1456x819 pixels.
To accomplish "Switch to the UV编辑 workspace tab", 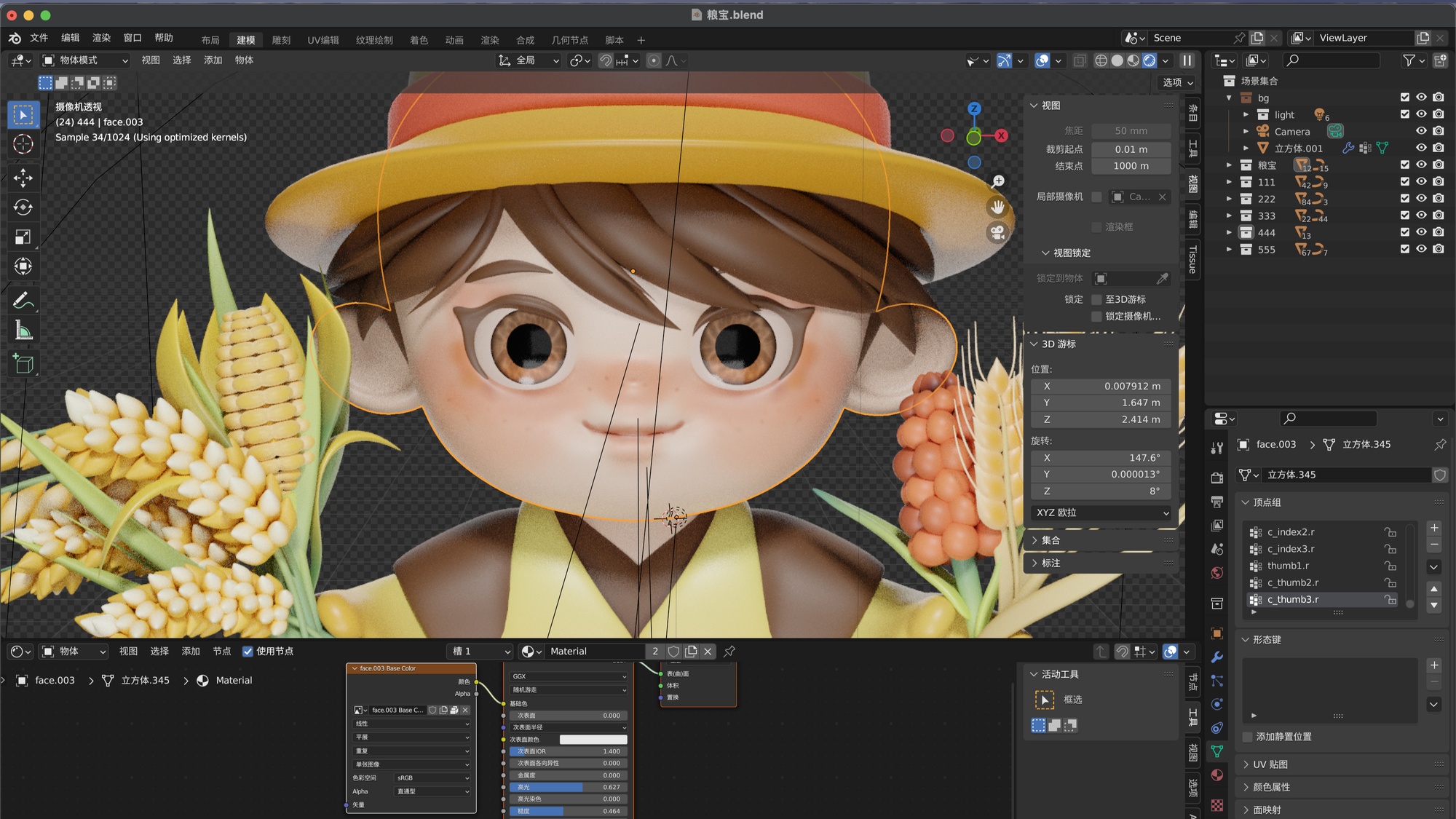I will [x=323, y=40].
